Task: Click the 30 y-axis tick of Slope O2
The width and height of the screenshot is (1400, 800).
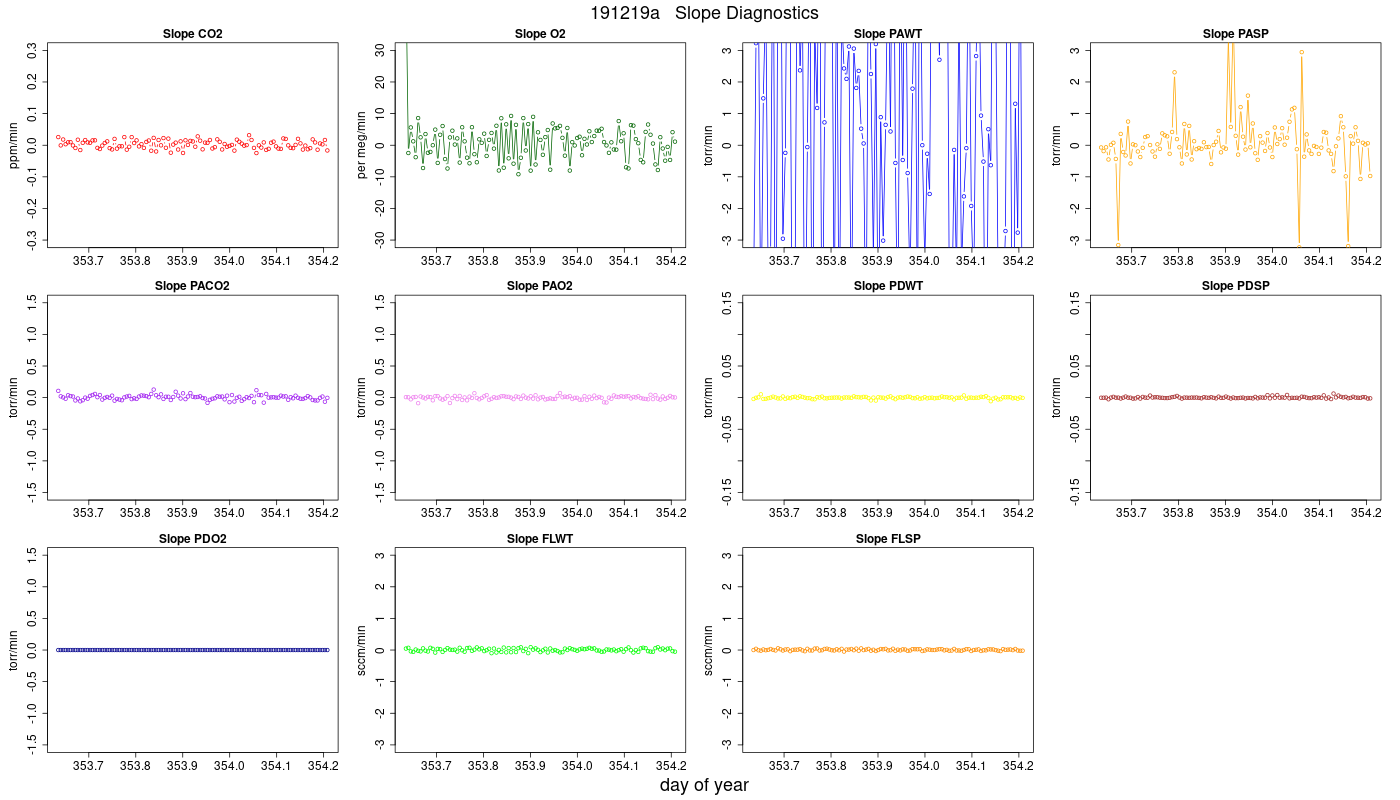Action: click(x=381, y=50)
